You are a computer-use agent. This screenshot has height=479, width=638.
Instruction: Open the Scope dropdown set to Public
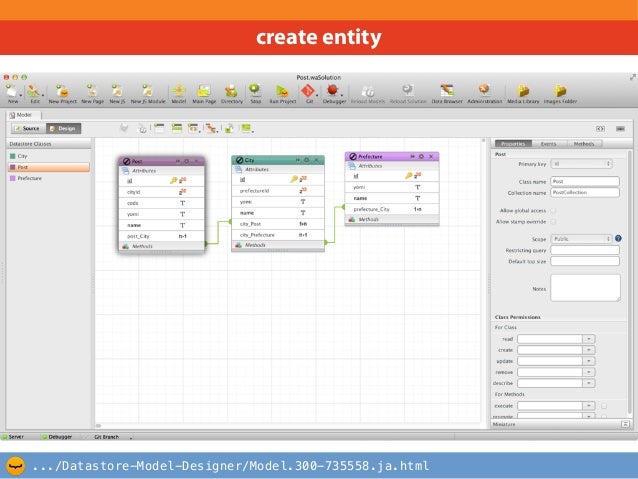coord(581,239)
